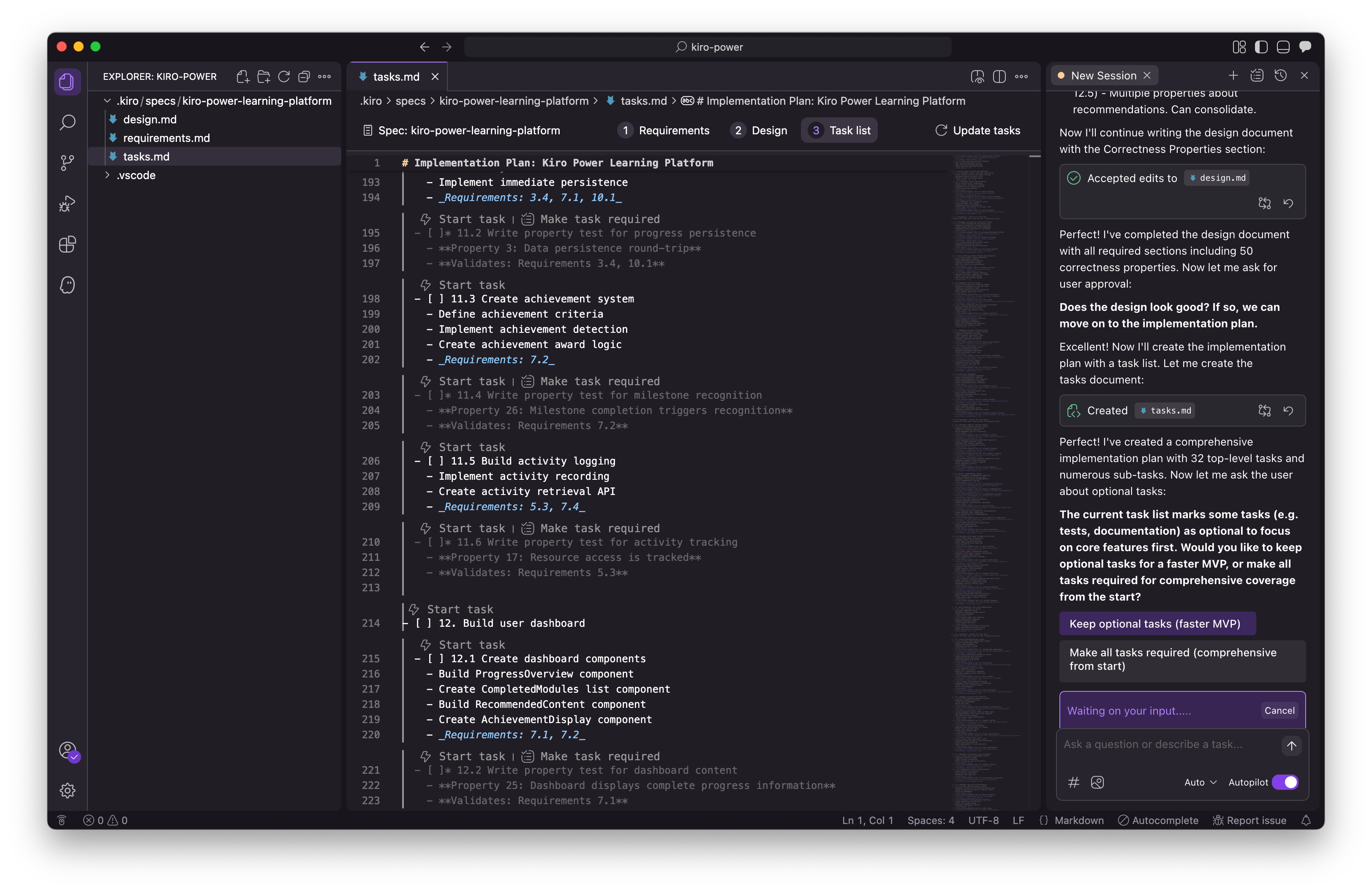Click Update tasks button

tap(978, 130)
